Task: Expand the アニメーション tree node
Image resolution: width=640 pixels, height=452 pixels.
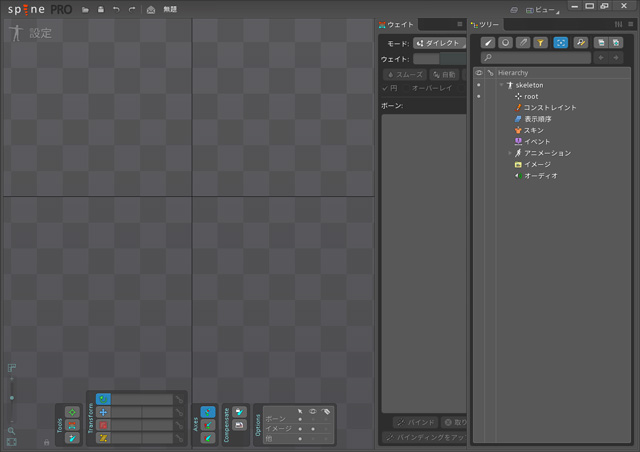Action: 509,153
